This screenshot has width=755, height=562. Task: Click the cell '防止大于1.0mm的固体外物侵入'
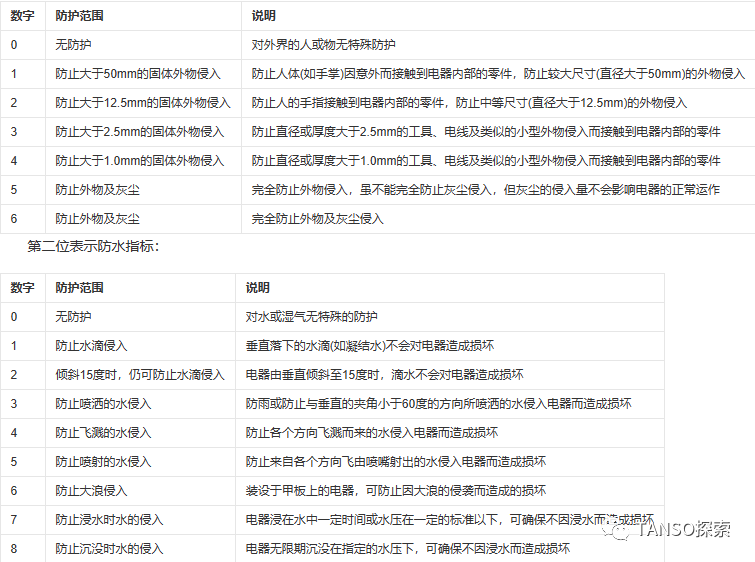point(140,160)
